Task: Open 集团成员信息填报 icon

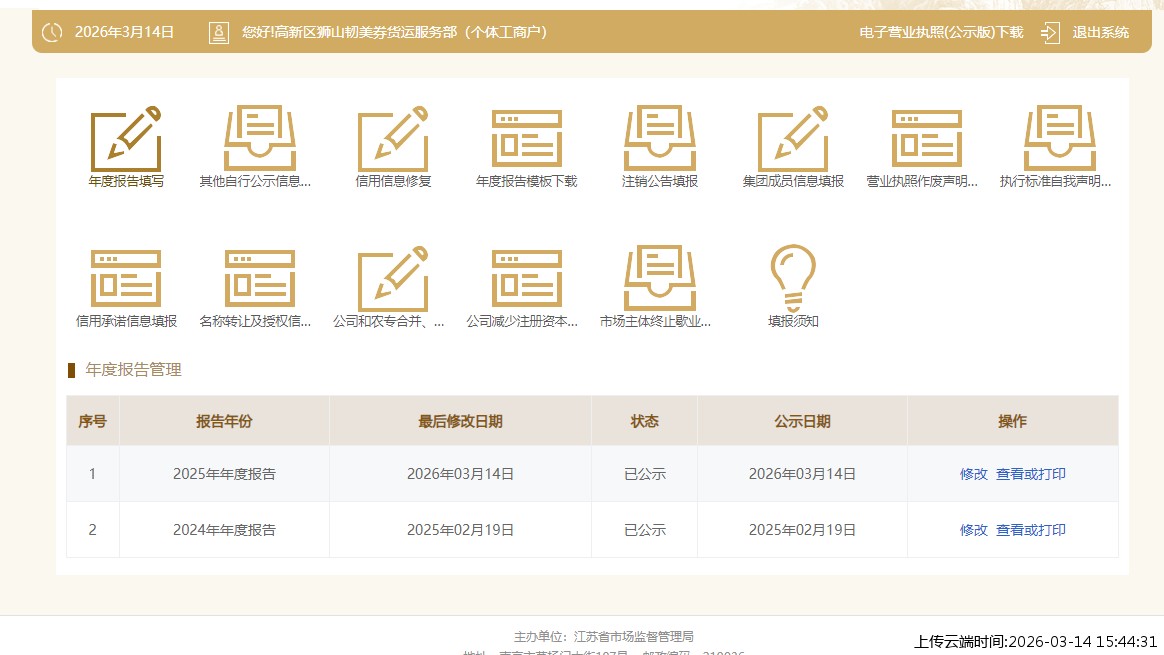Action: (793, 139)
